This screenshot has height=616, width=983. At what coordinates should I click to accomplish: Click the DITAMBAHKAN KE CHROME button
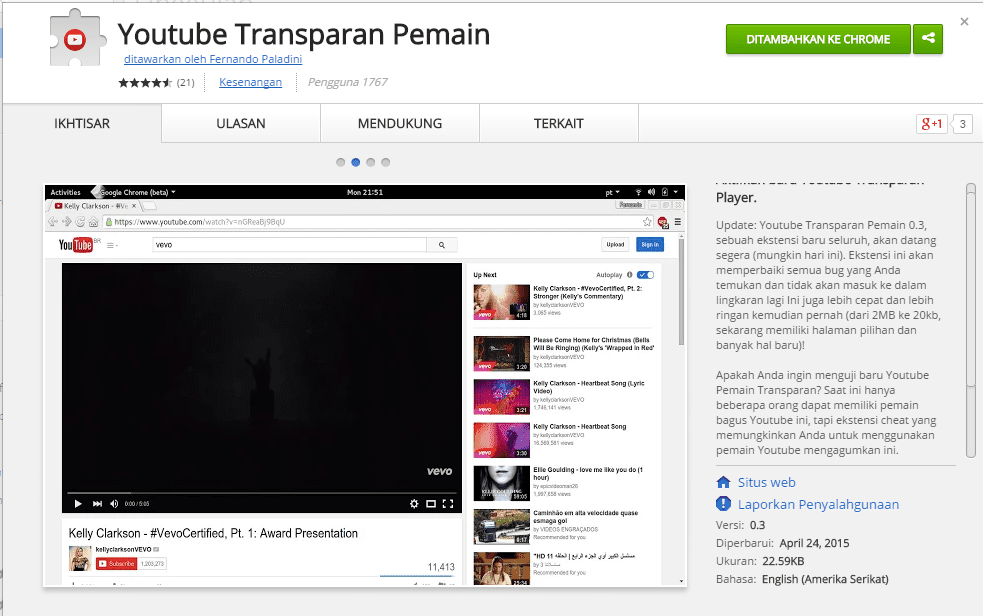(x=818, y=38)
